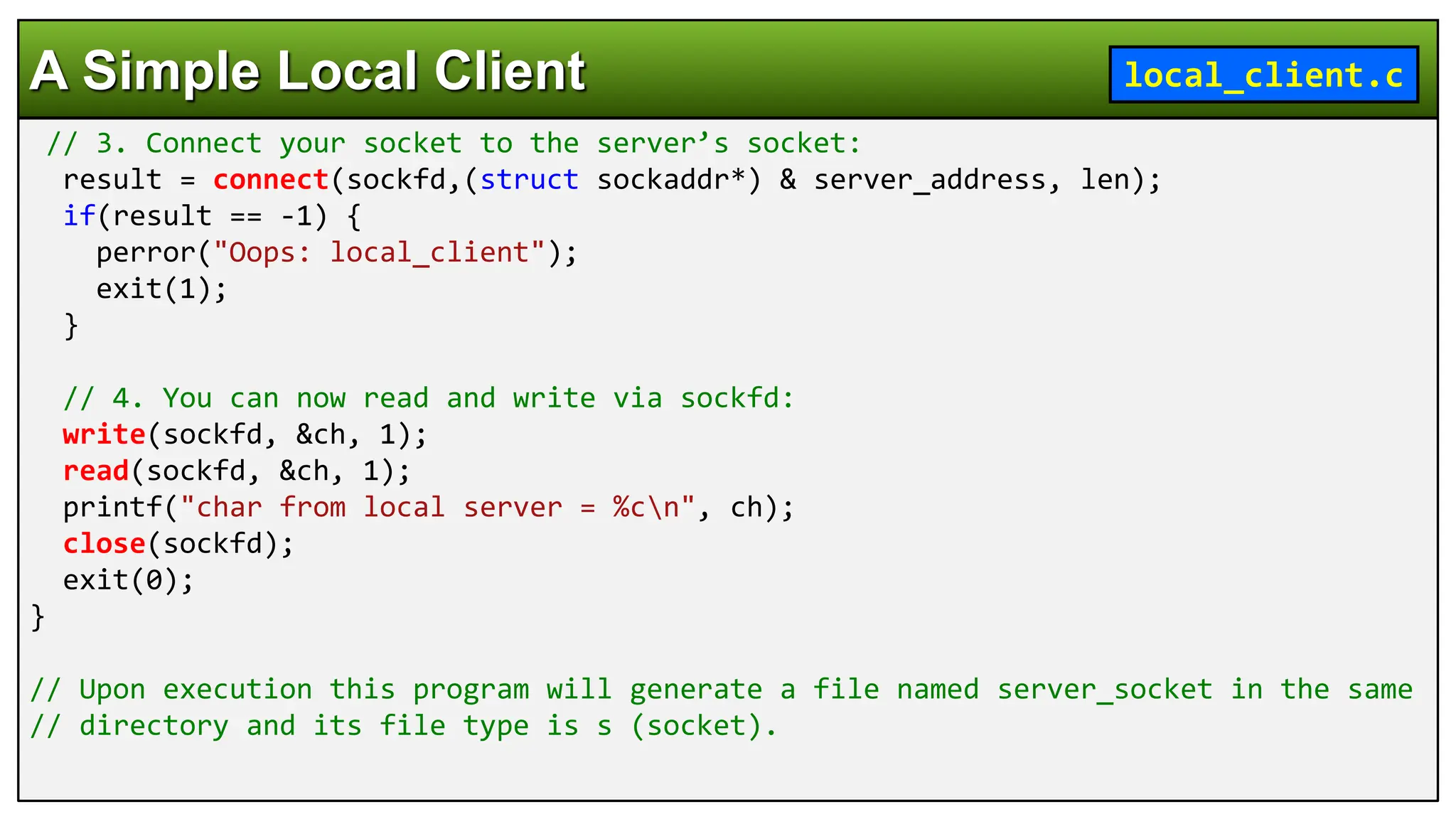Click the printf string "char from local server = %c\n"
1456x819 pixels.
pyautogui.click(x=438, y=508)
